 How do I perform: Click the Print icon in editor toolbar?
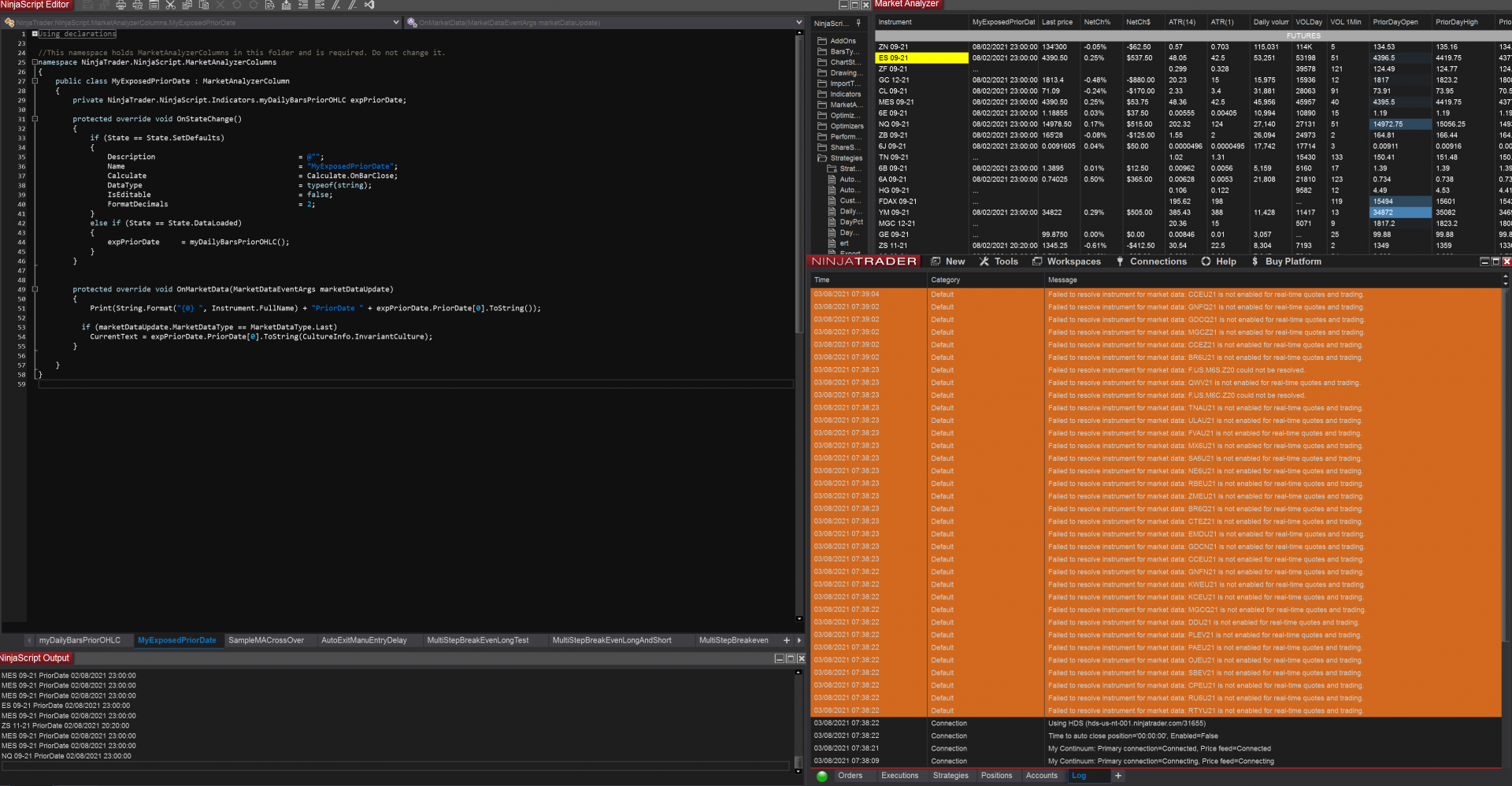(x=120, y=5)
